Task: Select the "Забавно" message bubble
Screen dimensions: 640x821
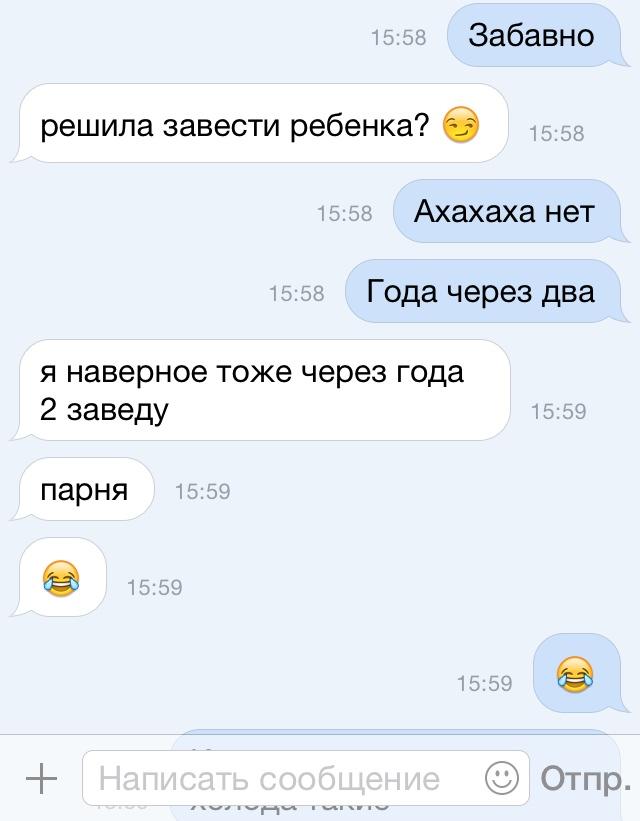Action: [x=536, y=36]
